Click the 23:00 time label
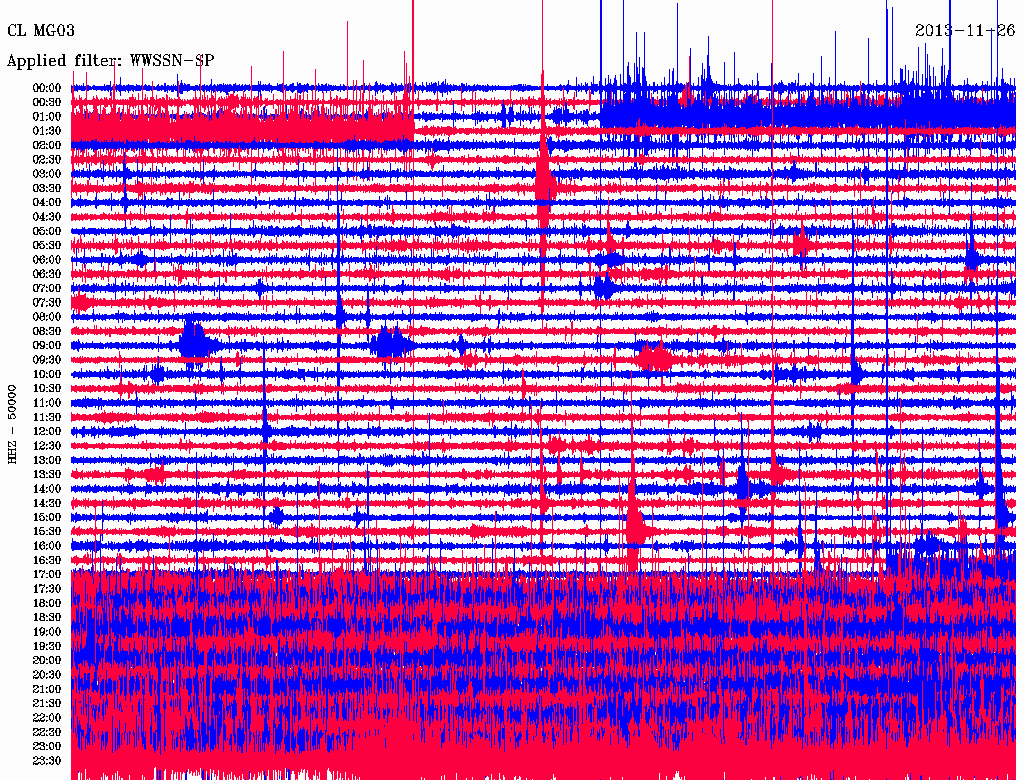This screenshot has height=780, width=1024. point(47,746)
